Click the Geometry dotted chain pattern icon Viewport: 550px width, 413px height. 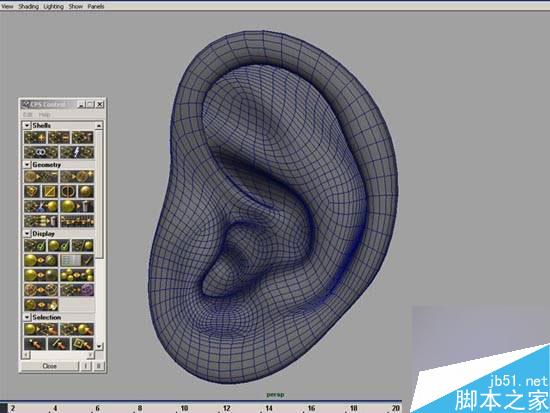(x=77, y=221)
